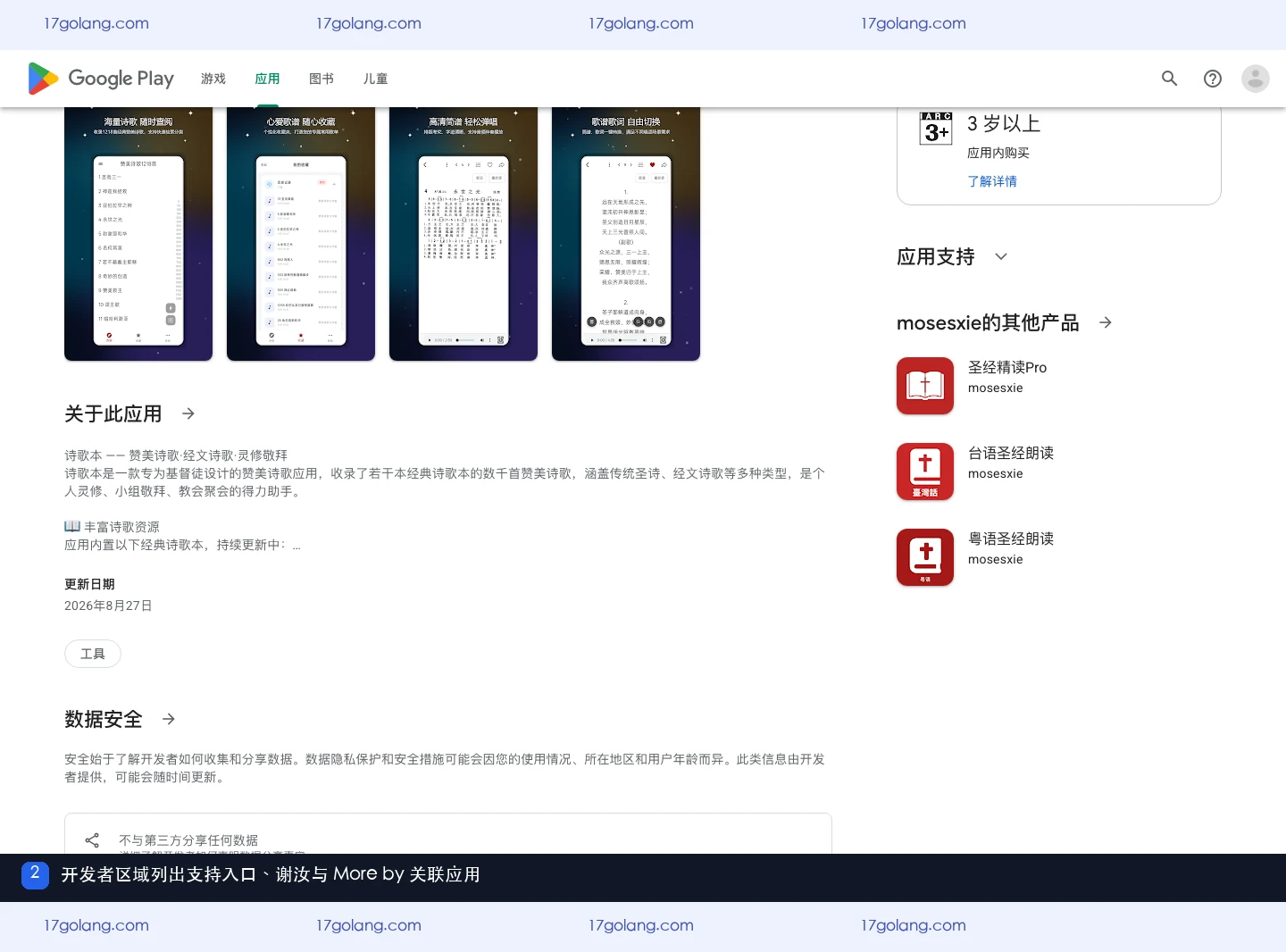Open the 台语圣经朗读 app title
Image resolution: width=1286 pixels, height=952 pixels.
tap(1011, 453)
